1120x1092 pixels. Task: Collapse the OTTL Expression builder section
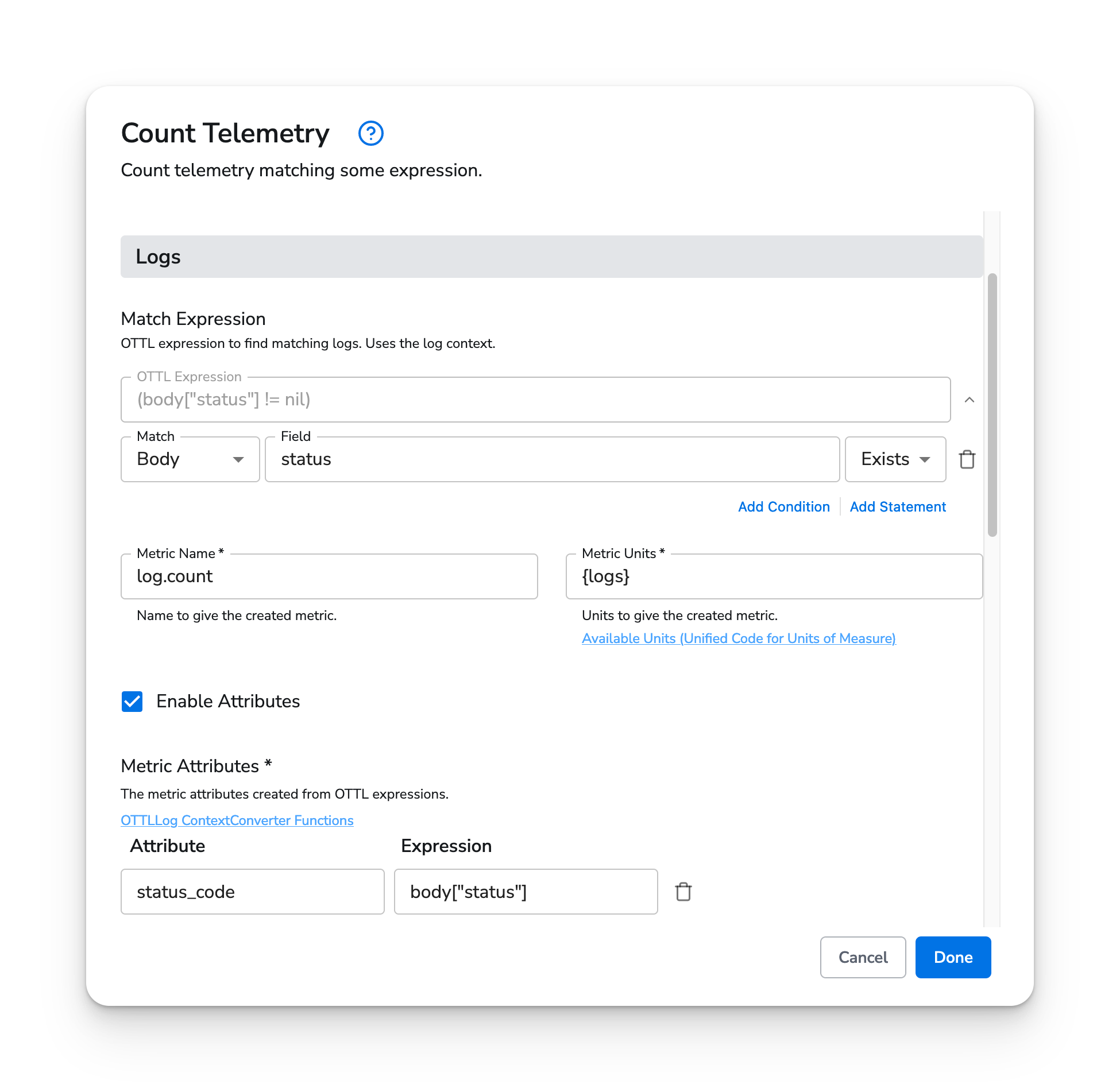969,399
